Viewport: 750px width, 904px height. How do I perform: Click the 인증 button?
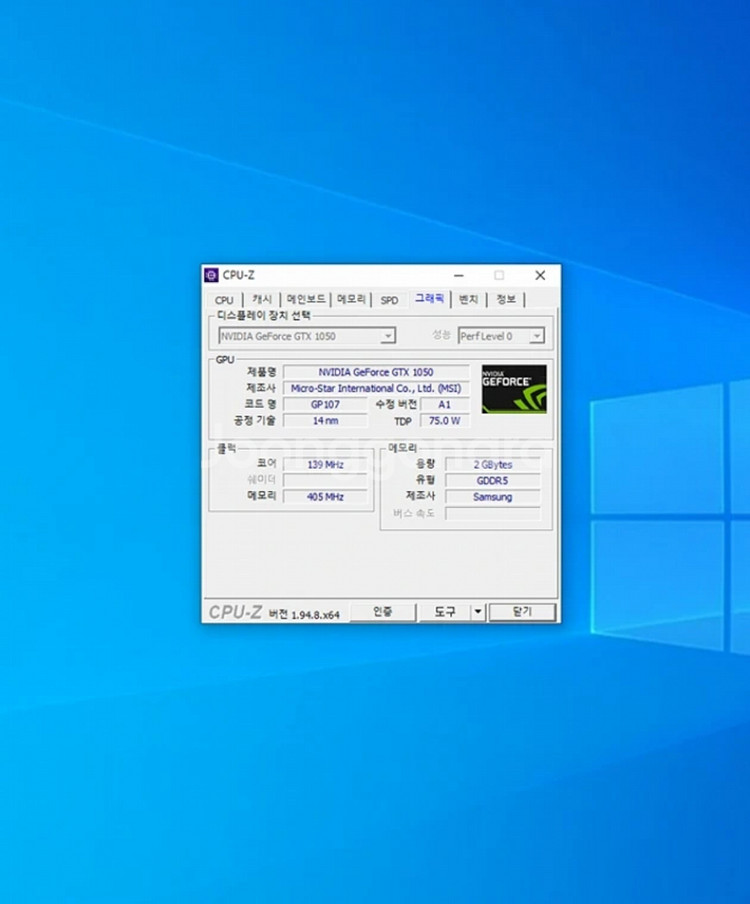click(383, 612)
